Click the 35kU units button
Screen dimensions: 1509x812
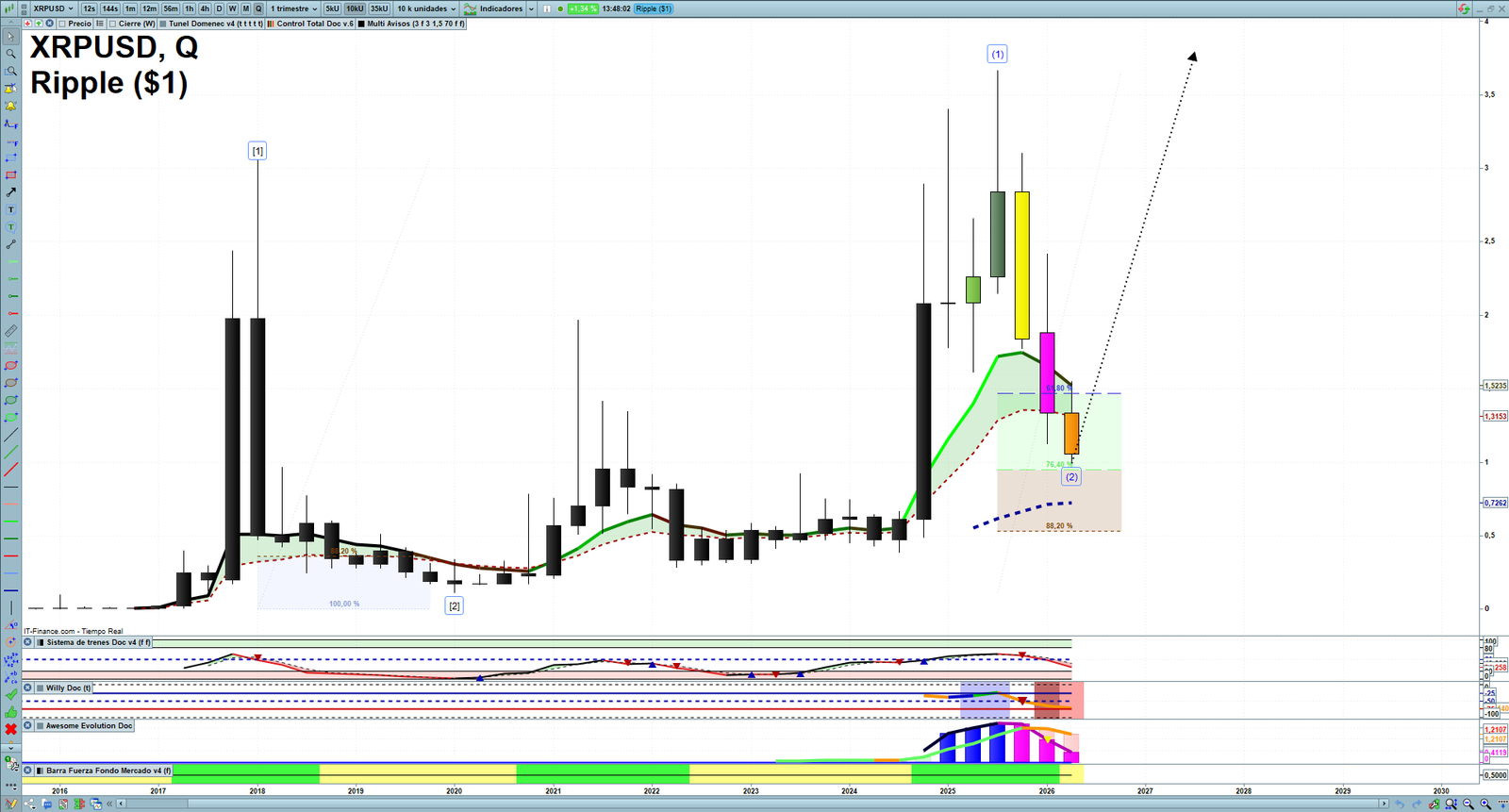(379, 8)
